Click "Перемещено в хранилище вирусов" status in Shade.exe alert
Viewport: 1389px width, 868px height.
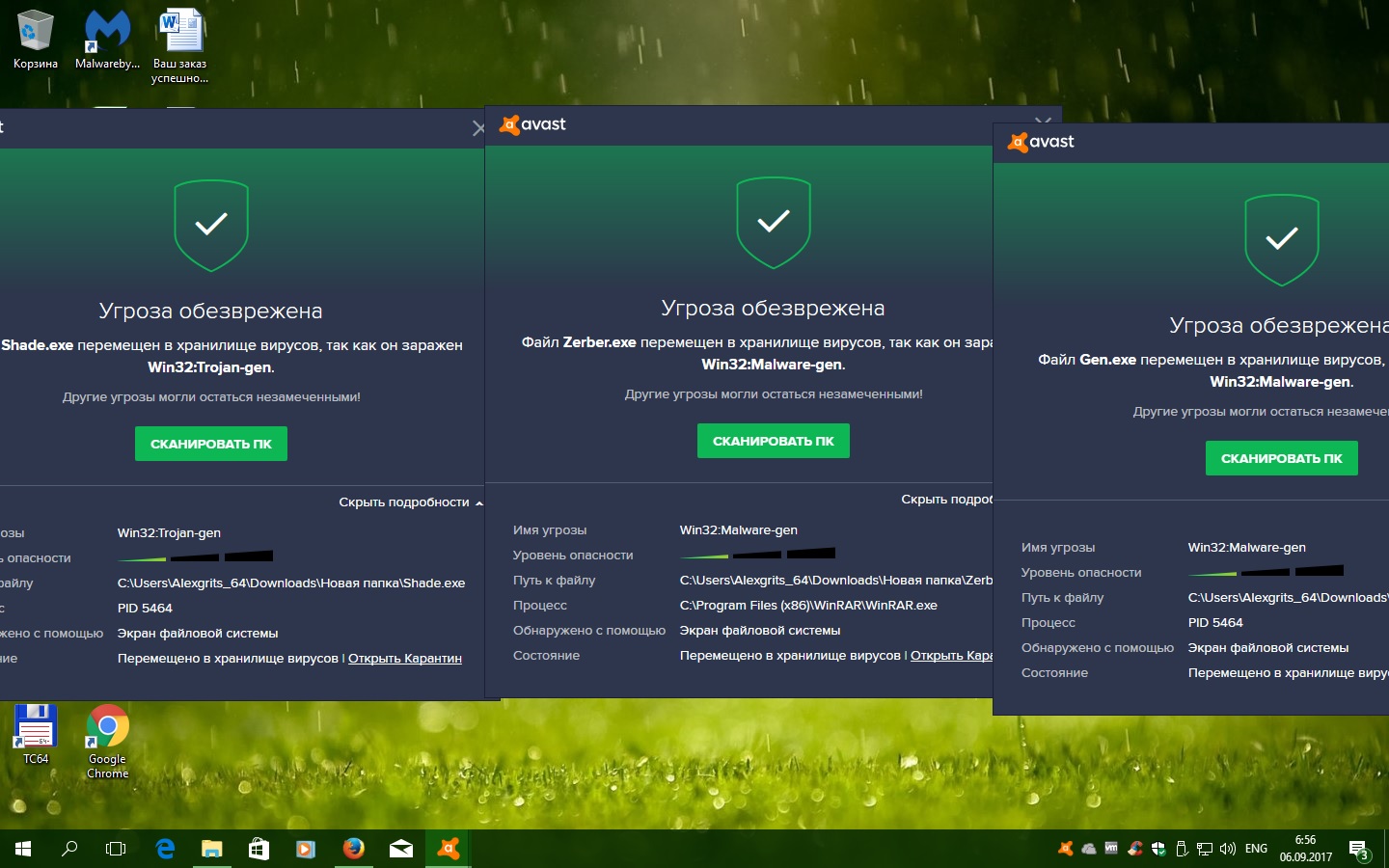[228, 659]
